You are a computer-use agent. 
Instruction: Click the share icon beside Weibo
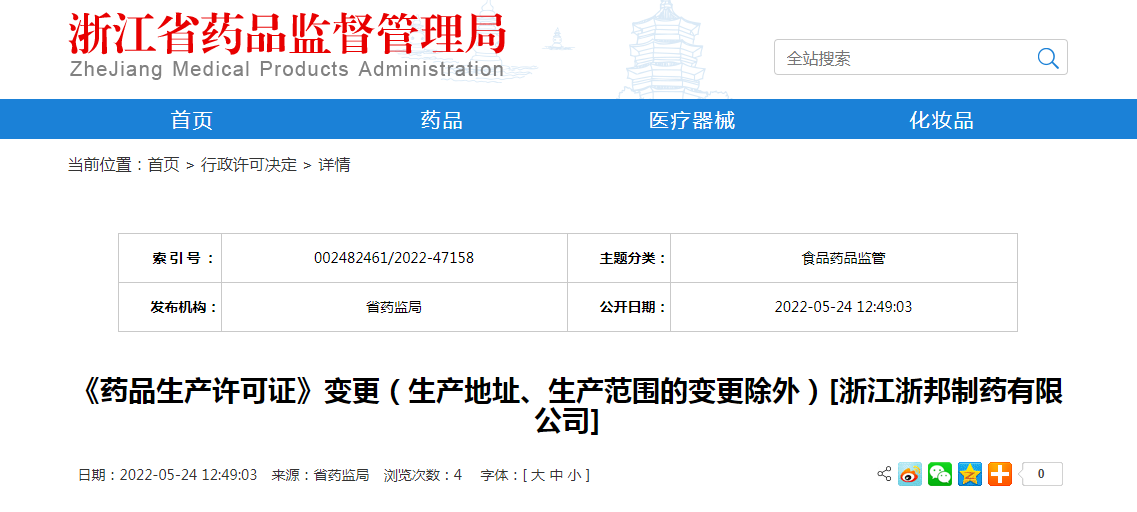pyautogui.click(x=884, y=474)
